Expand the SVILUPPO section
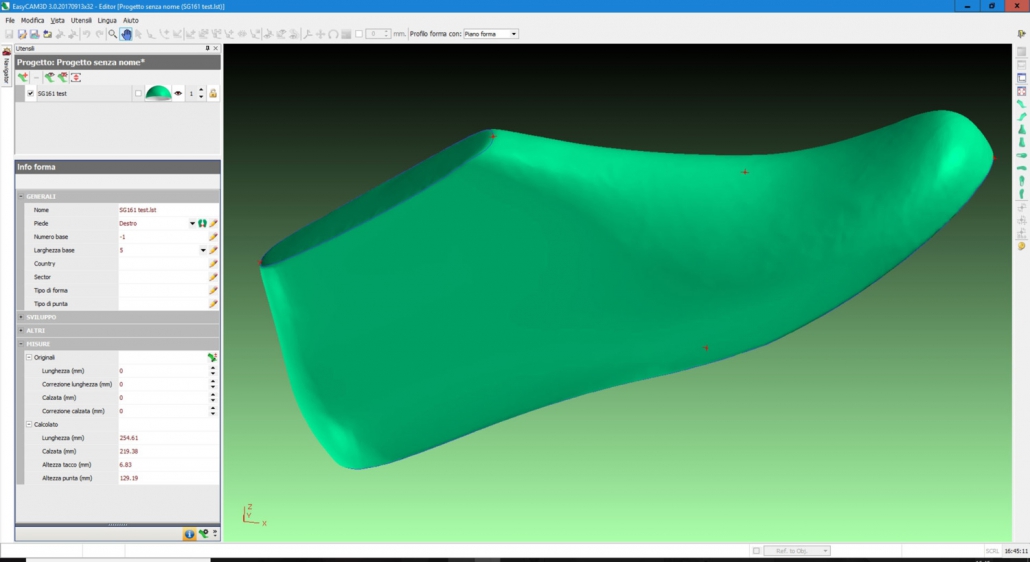This screenshot has width=1030, height=562. [21, 317]
